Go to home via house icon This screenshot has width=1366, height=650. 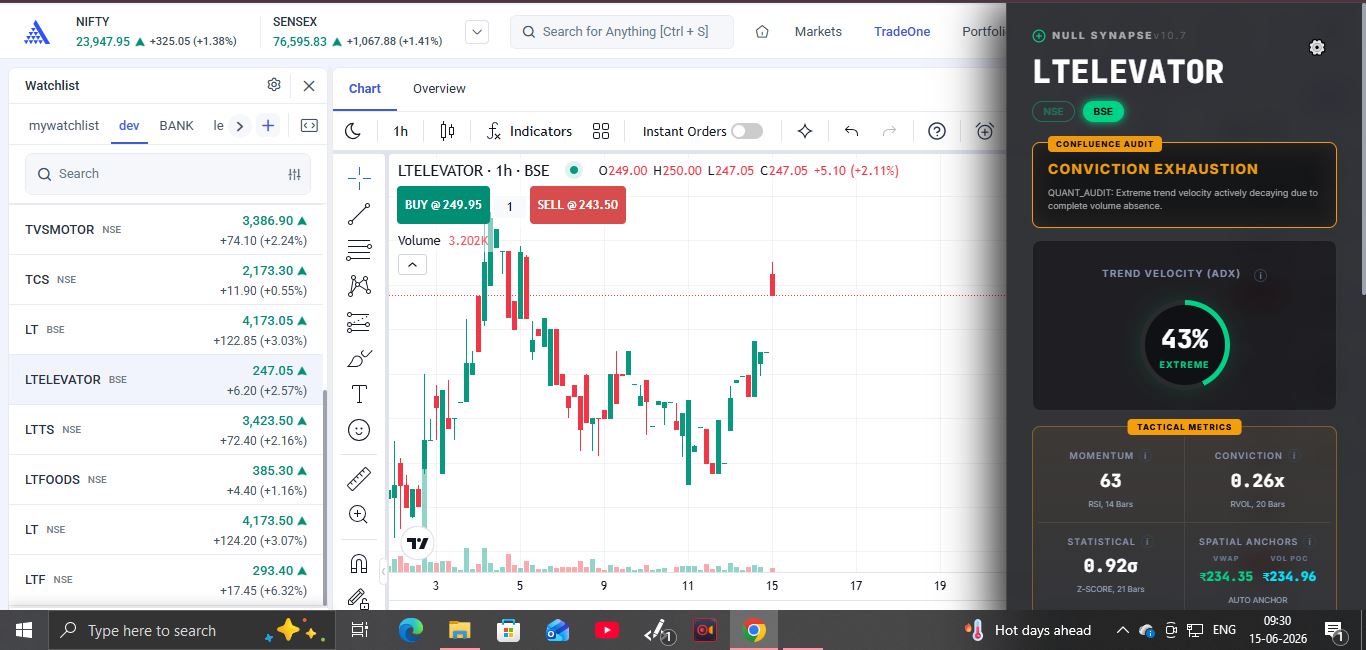(762, 32)
